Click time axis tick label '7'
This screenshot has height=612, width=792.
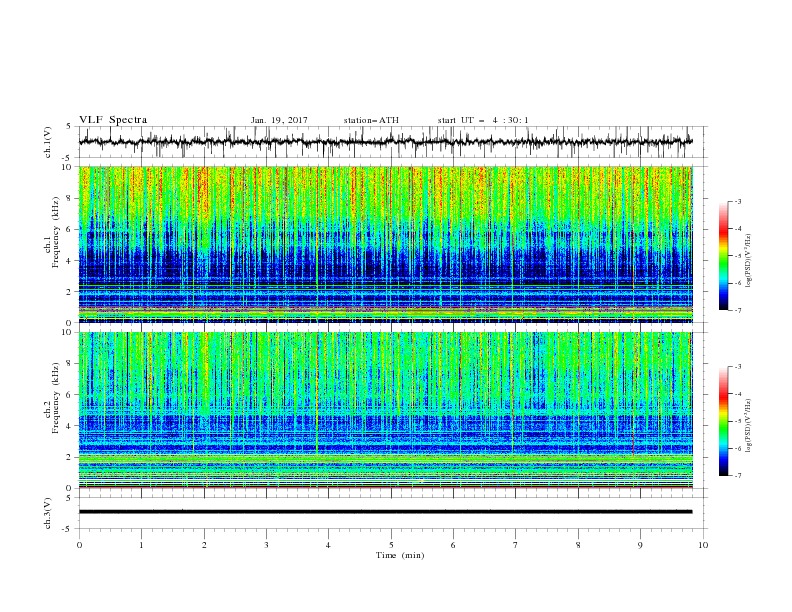pyautogui.click(x=516, y=545)
